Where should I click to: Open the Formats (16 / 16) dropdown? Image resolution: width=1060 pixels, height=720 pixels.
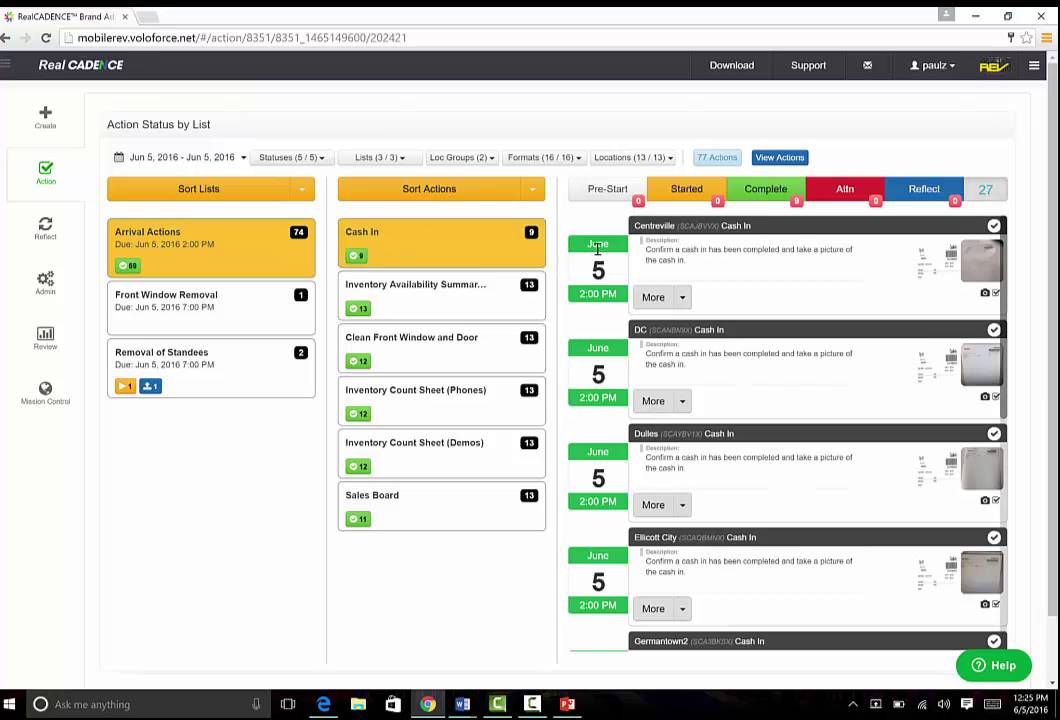tap(544, 158)
